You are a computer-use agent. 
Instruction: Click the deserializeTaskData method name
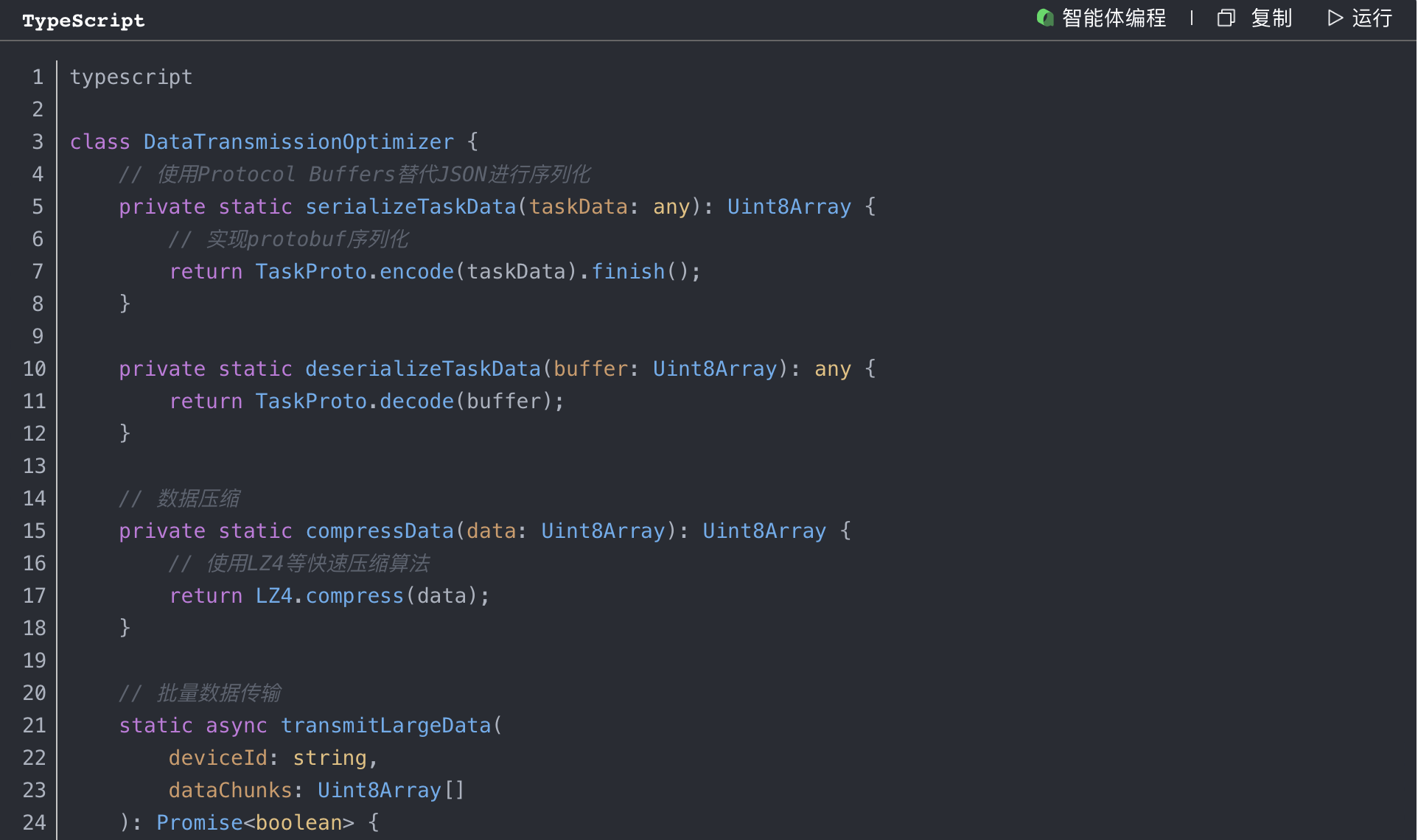tap(423, 368)
